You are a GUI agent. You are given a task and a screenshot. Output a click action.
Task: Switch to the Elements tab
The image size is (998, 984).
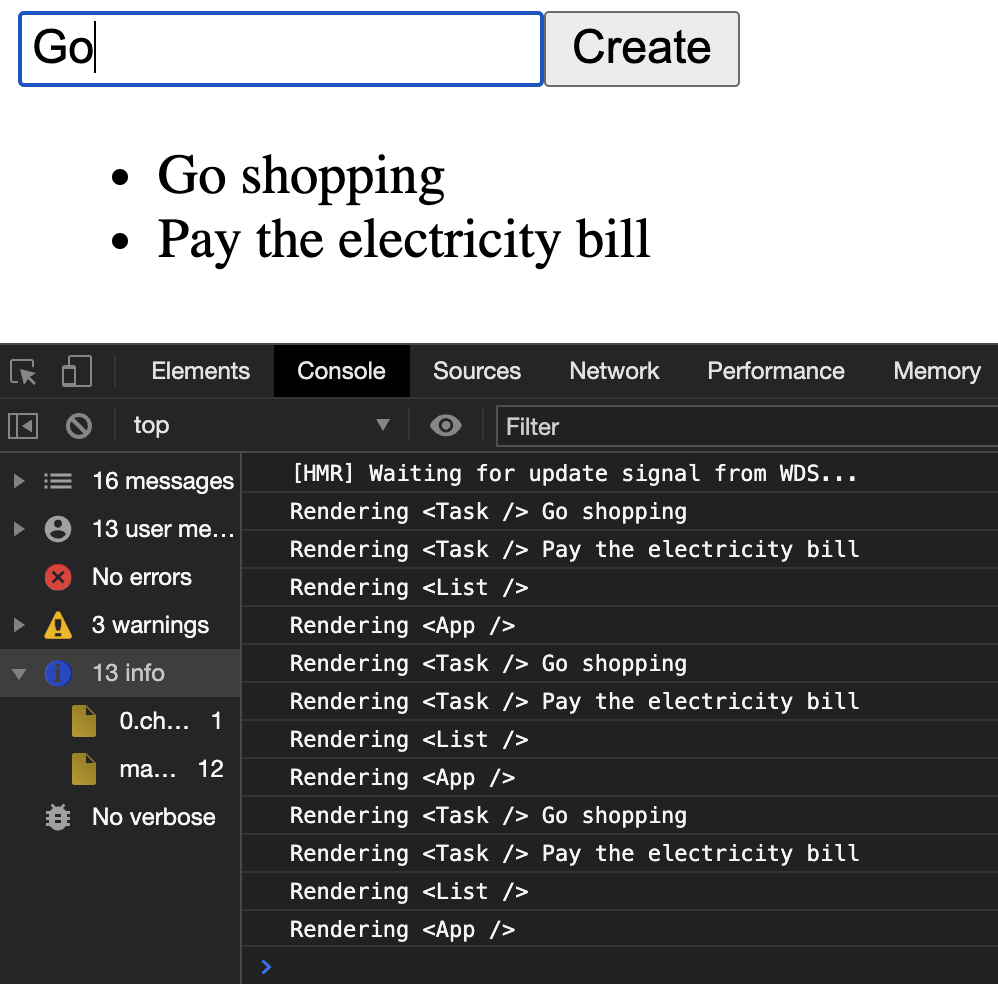tap(200, 371)
